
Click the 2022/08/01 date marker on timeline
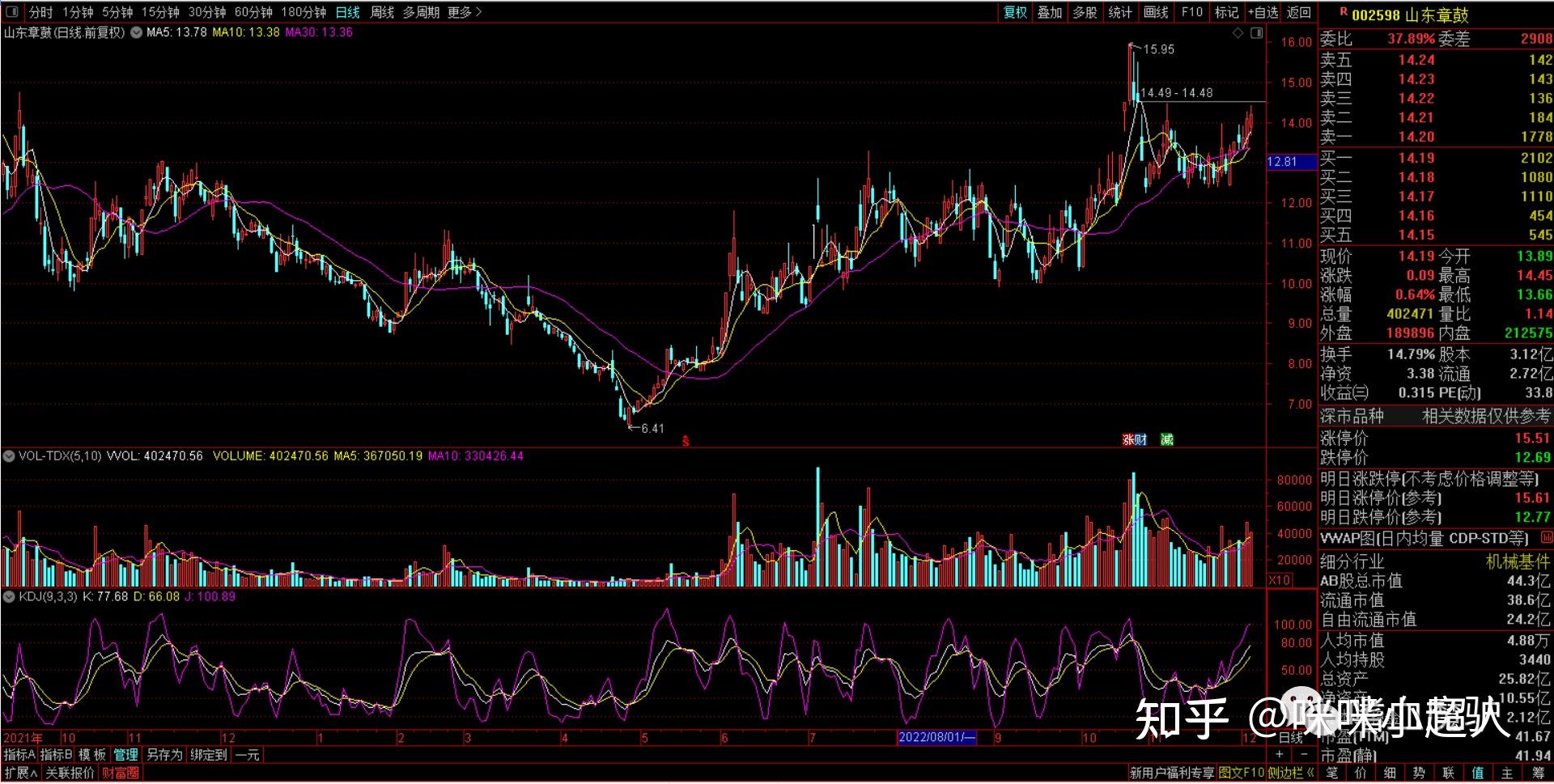point(936,738)
